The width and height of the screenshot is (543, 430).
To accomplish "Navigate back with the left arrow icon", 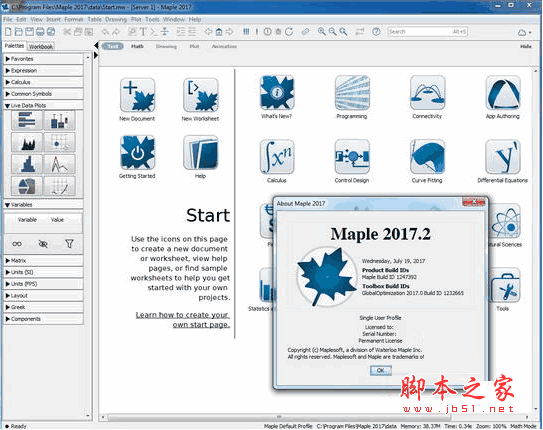I will click(208, 32).
